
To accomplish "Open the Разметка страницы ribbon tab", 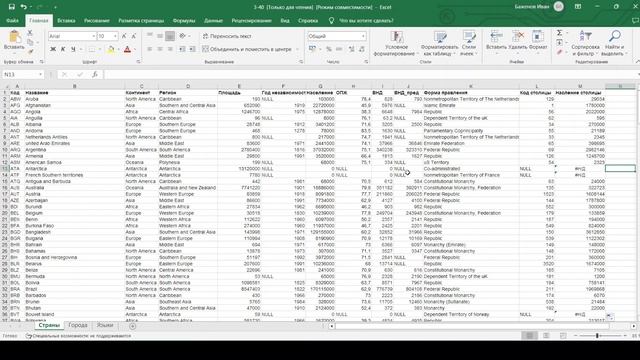I will click(141, 20).
